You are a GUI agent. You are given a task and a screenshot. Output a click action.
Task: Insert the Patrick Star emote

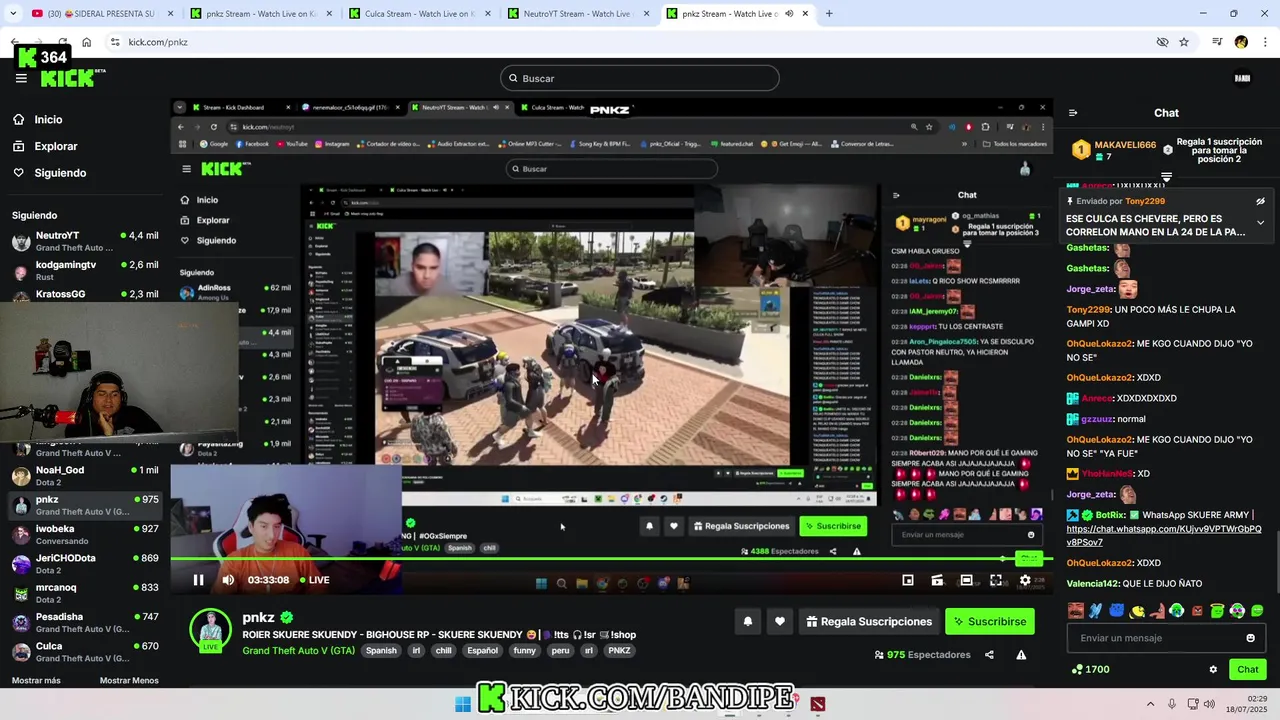point(1156,610)
